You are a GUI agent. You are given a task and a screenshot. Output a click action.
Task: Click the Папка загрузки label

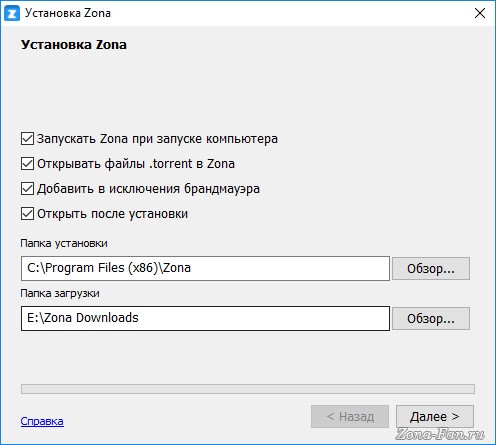60,293
